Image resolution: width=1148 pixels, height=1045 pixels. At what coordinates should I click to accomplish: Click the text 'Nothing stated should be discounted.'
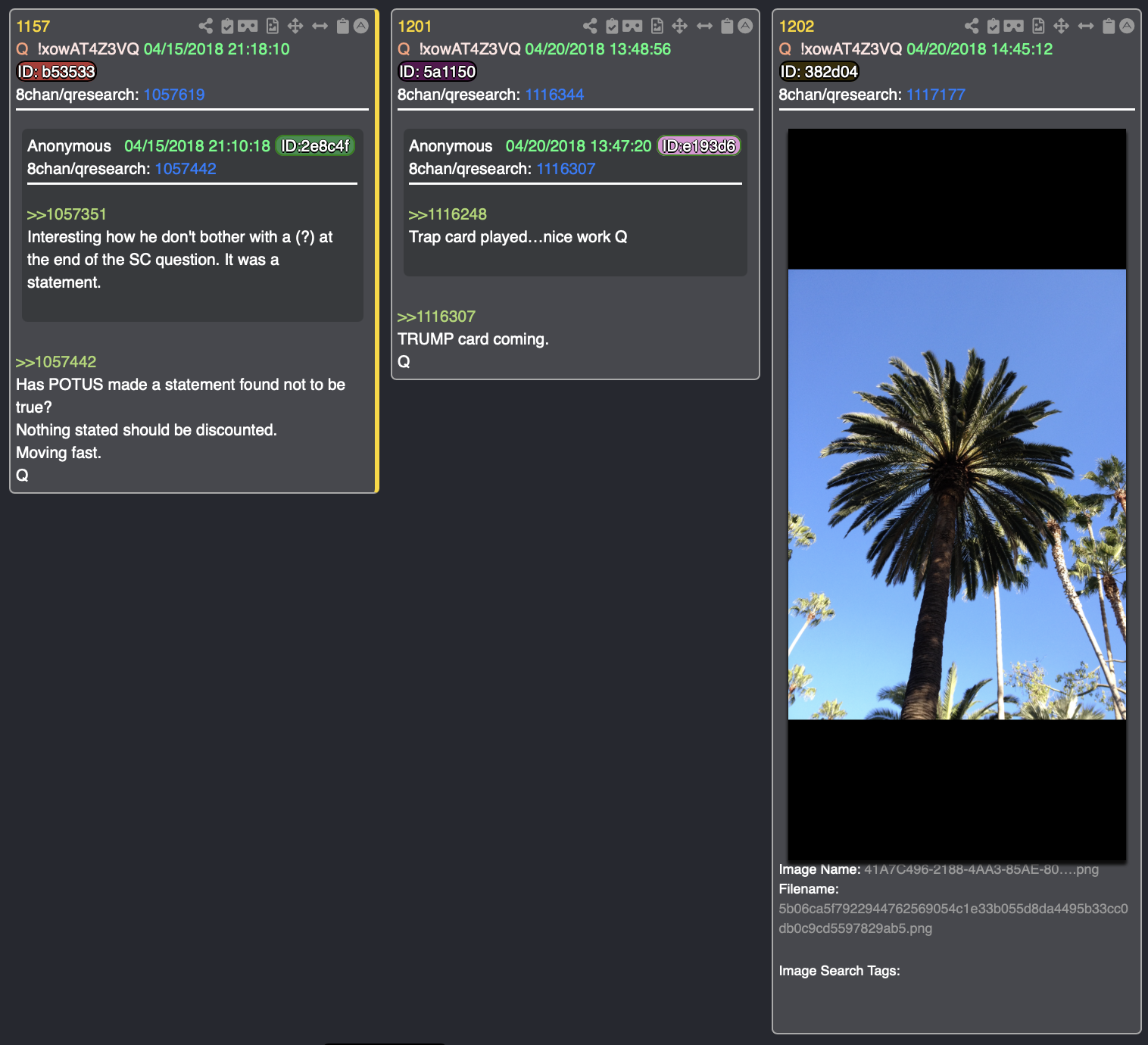147,430
